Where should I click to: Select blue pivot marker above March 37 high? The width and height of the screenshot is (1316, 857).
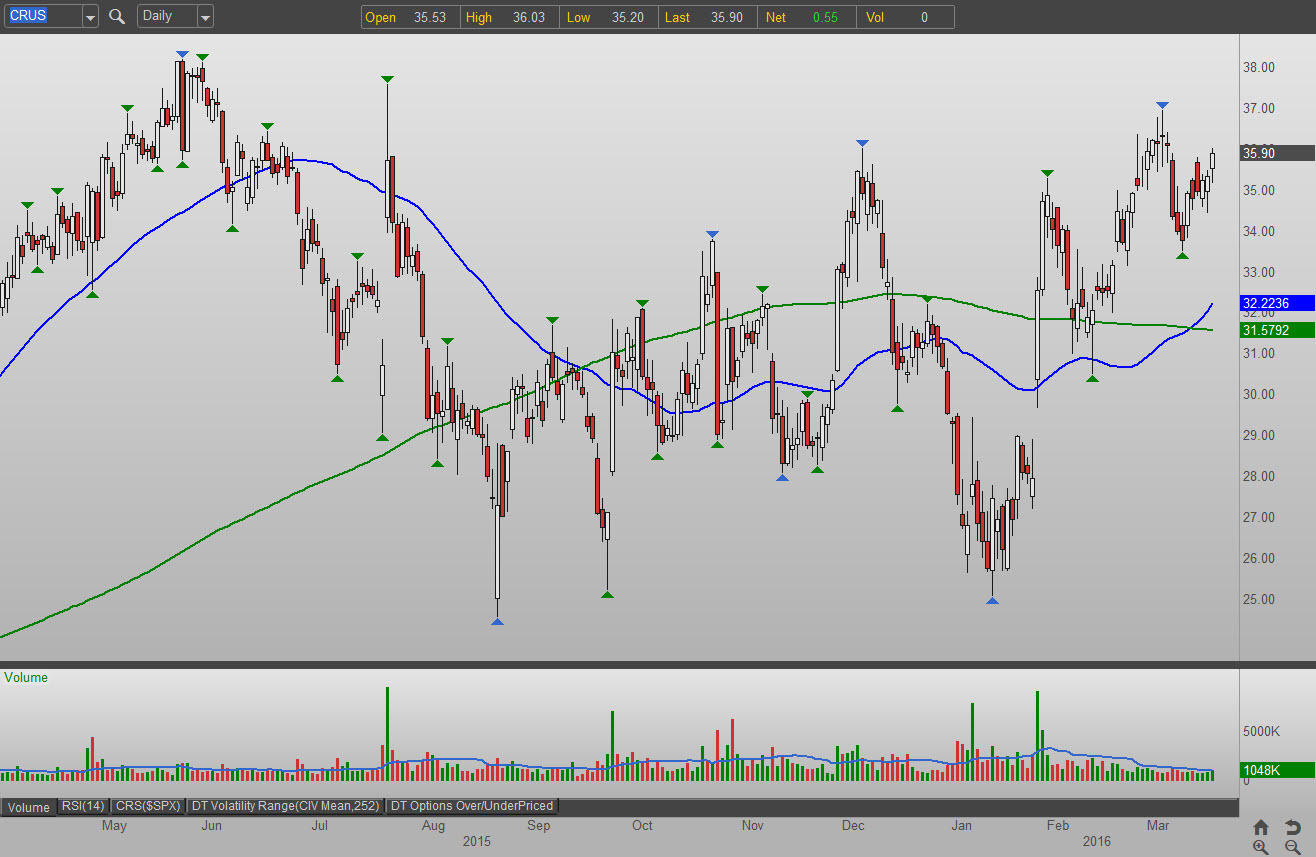click(x=1162, y=105)
